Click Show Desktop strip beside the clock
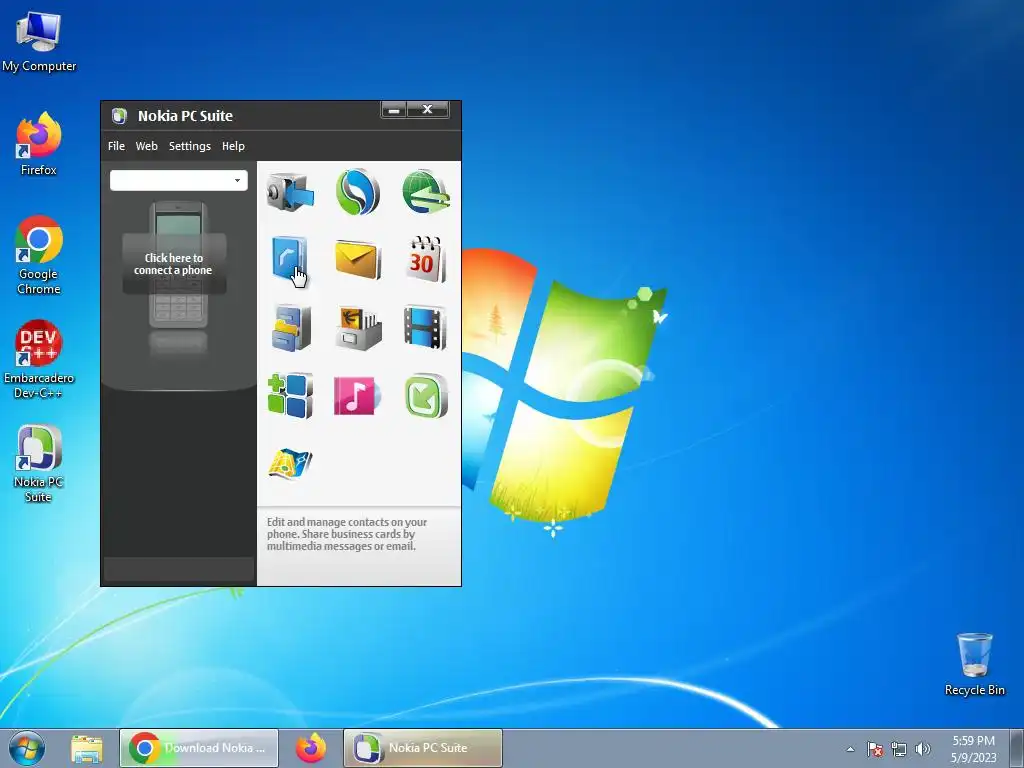This screenshot has width=1024, height=768. coord(1017,748)
